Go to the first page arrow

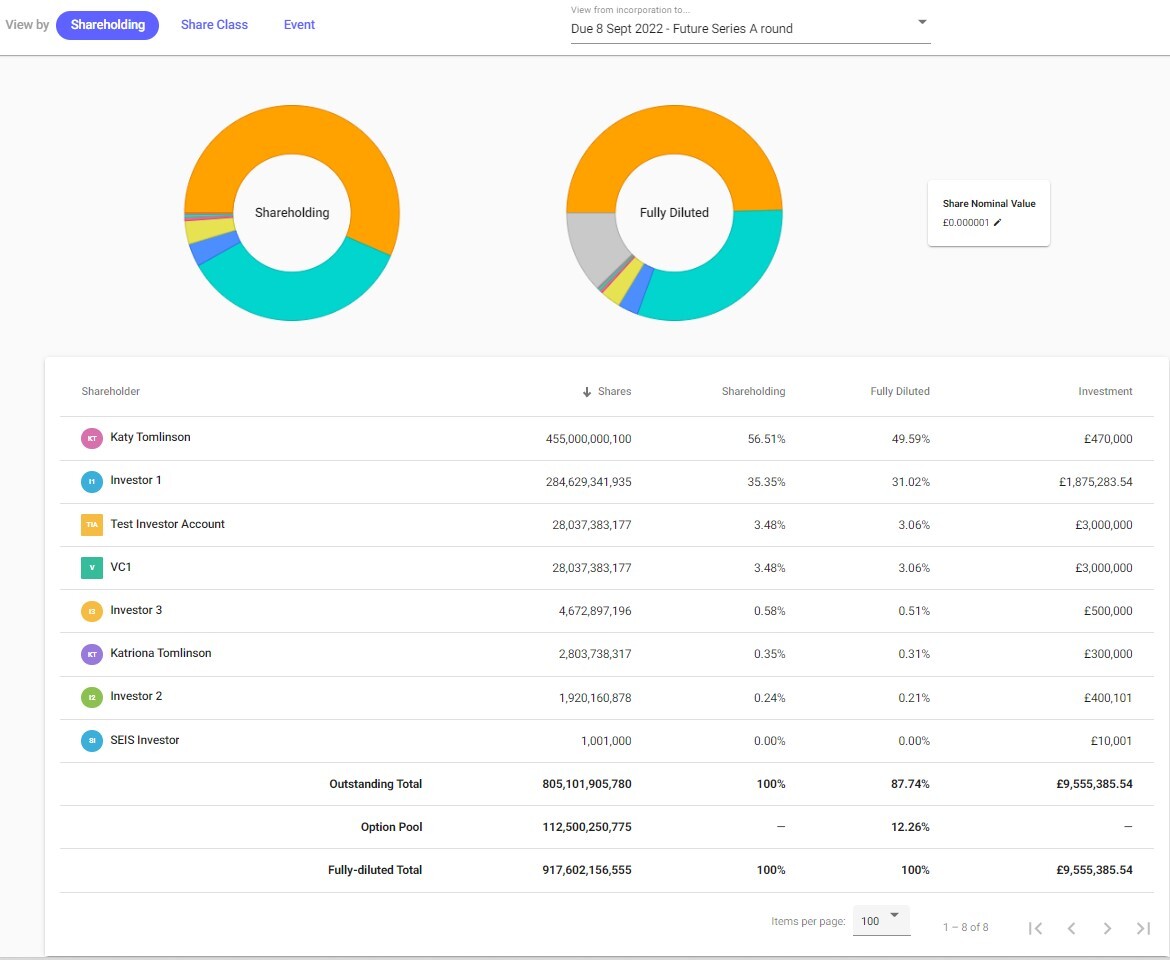(1036, 928)
